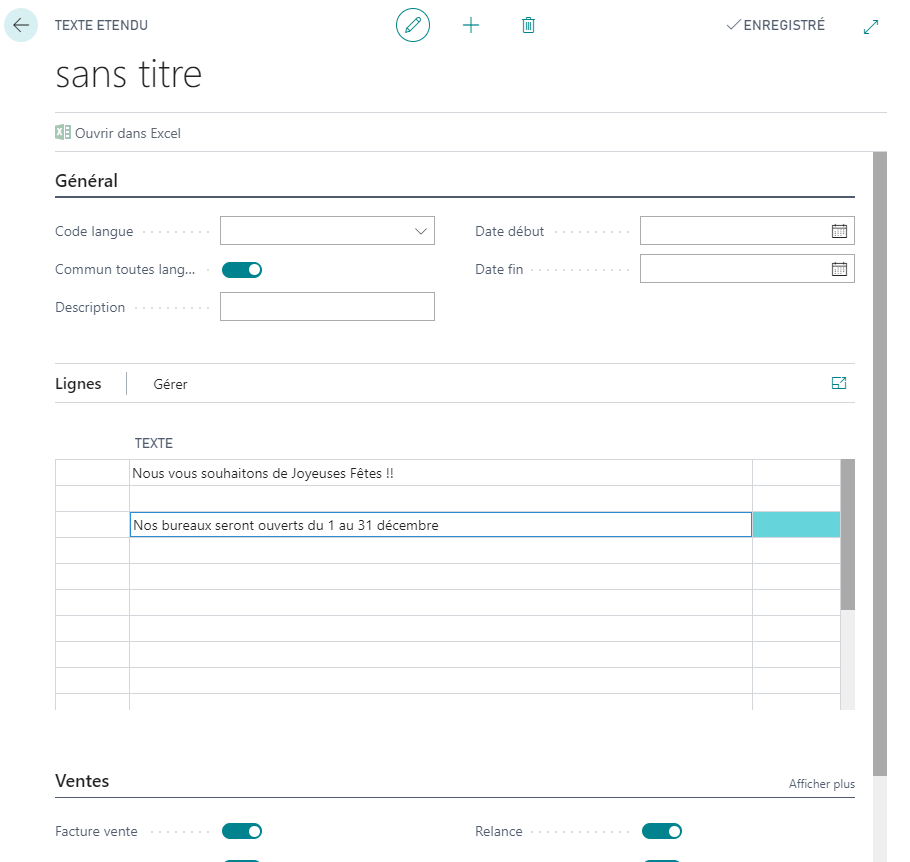This screenshot has height=862, width=910.
Task: Turn off the Relance toggle
Action: click(662, 831)
